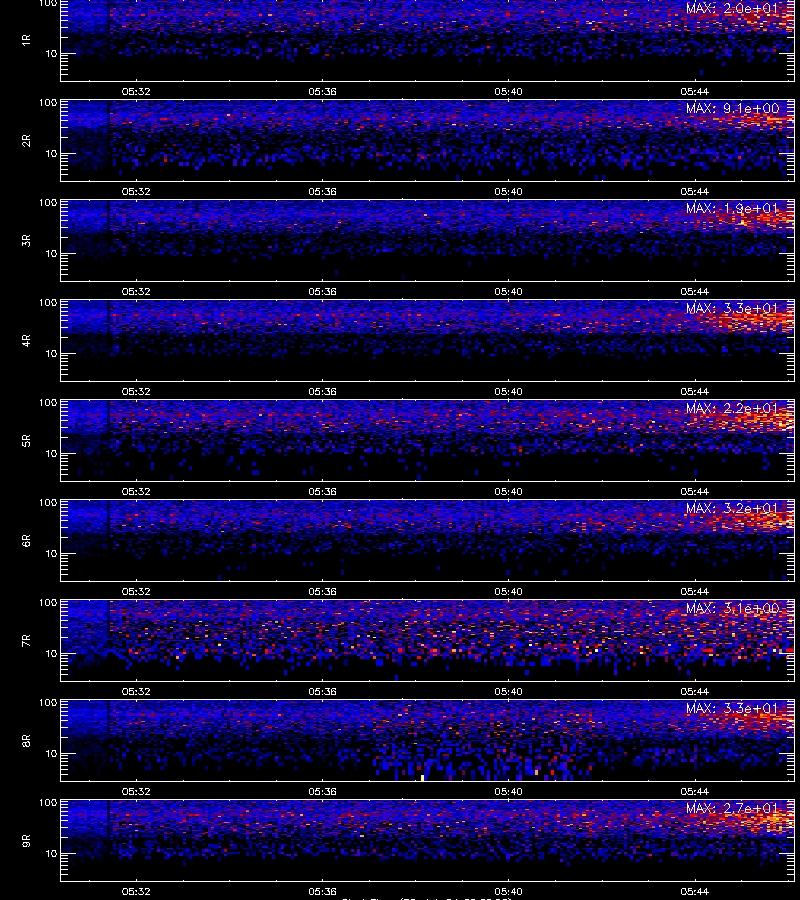The height and width of the screenshot is (900, 800).
Task: Click the 100 y-axis value of panel 8R
Action: tap(48, 703)
